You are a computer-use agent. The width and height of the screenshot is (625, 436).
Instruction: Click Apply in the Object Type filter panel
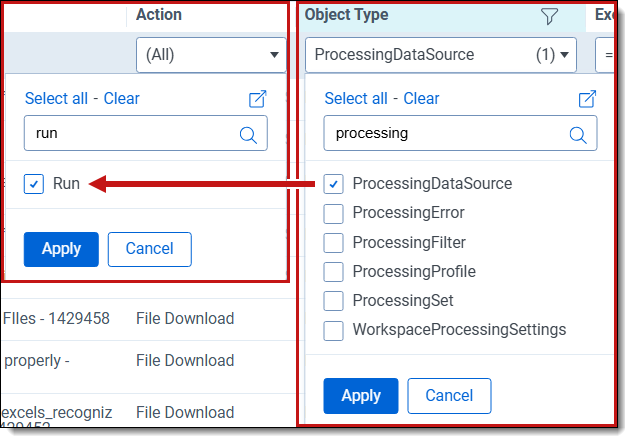coord(360,396)
